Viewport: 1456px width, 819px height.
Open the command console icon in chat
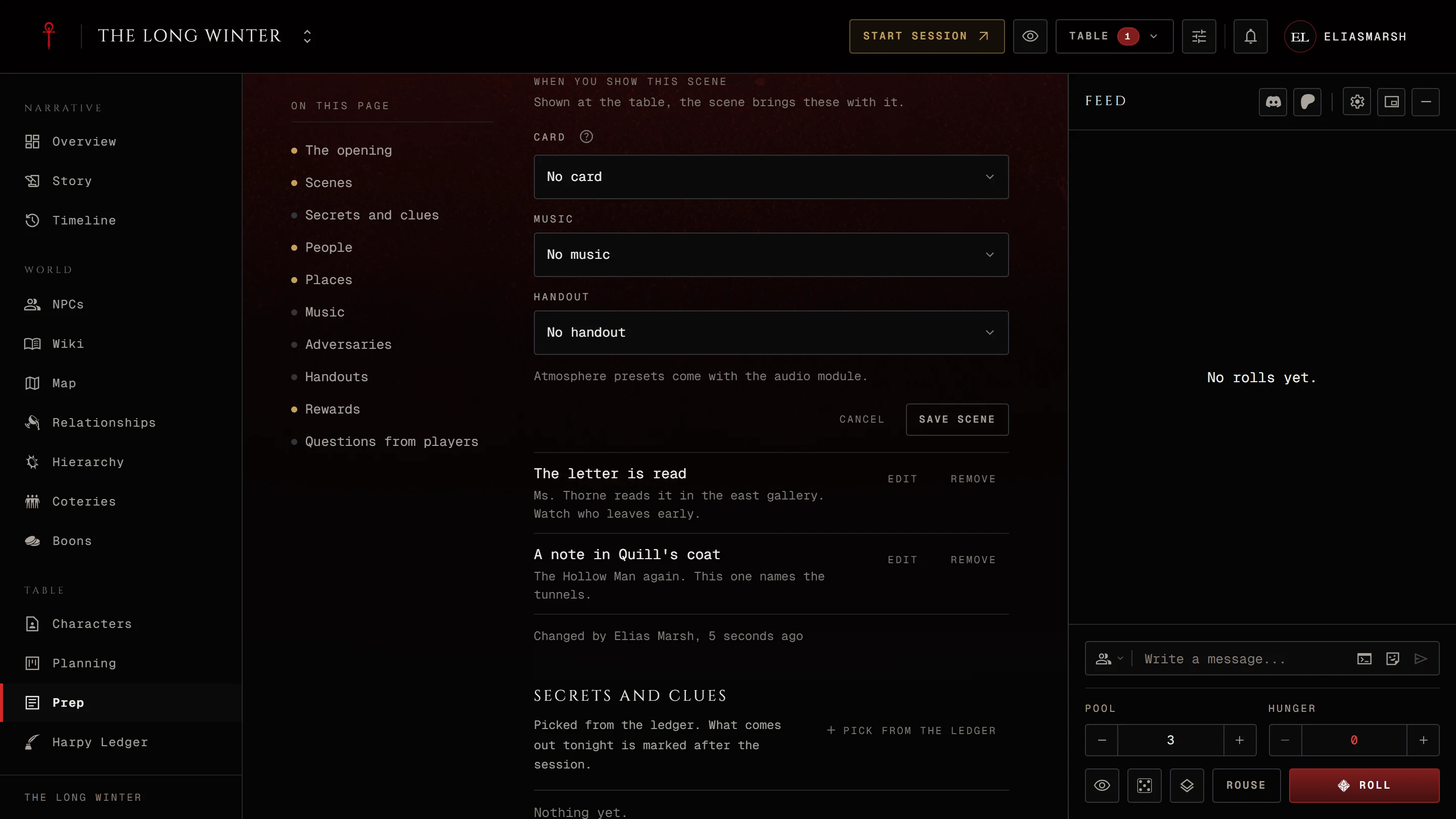pyautogui.click(x=1364, y=658)
